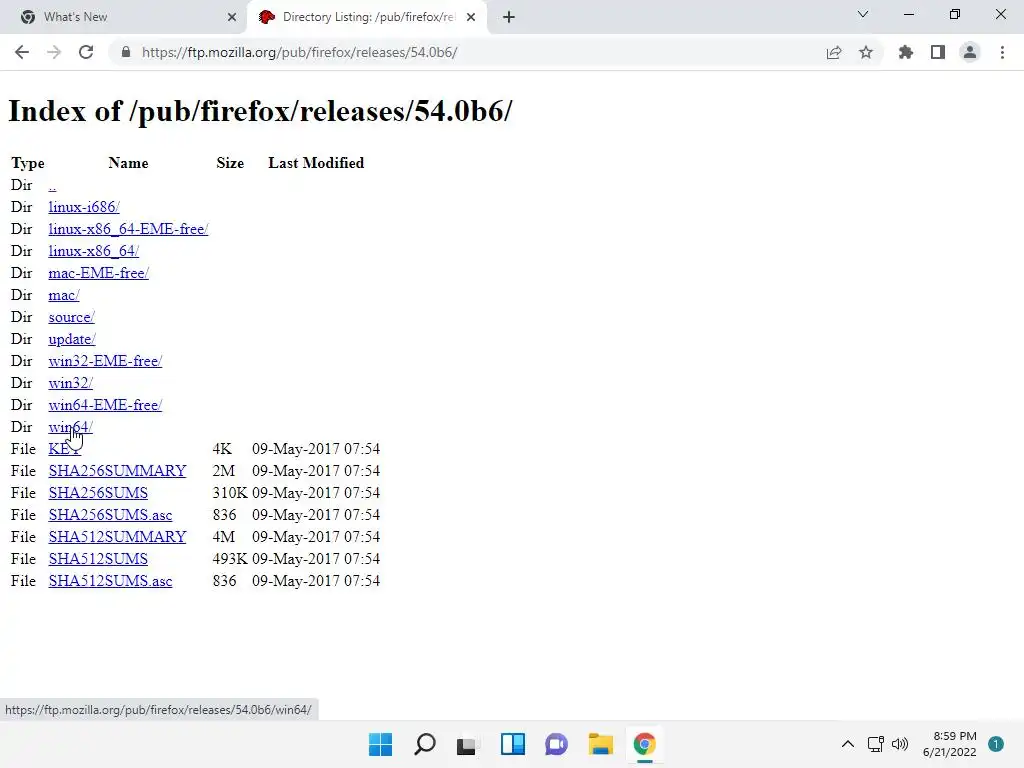This screenshot has width=1024, height=768.
Task: Expand the tab search chevron
Action: 863,14
